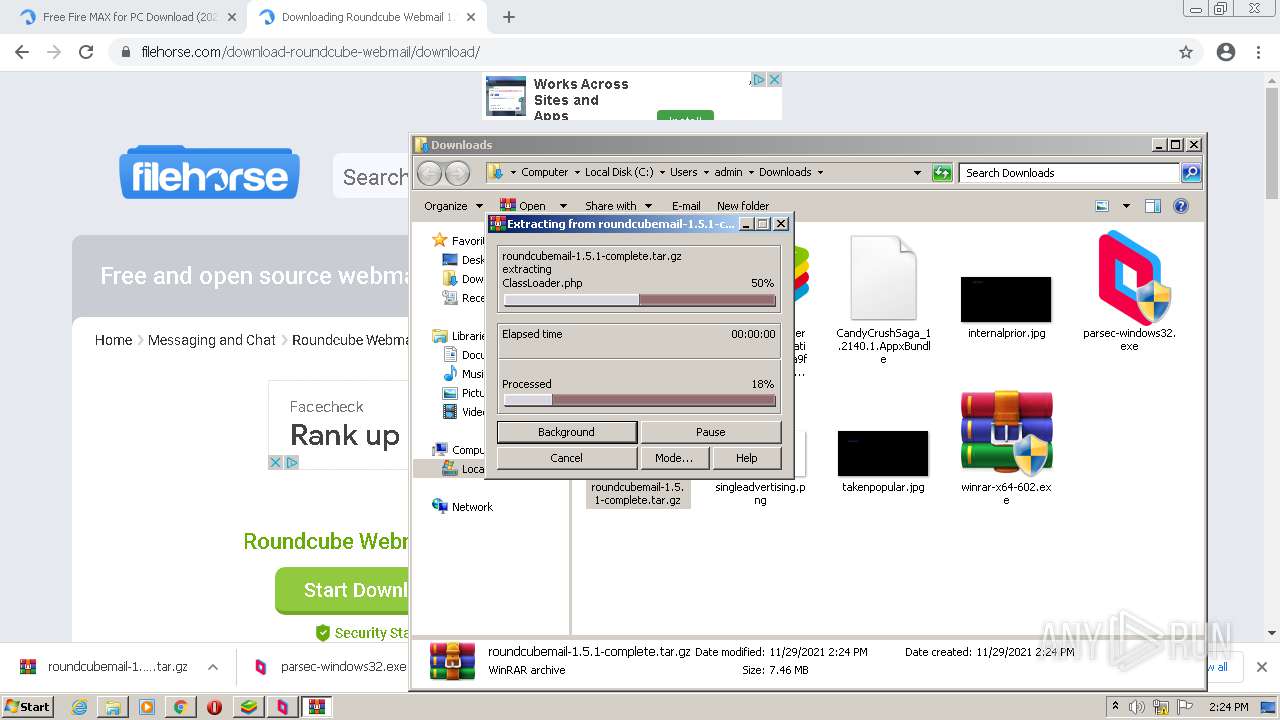Click parsec-windows32.exe in downloads bar

point(343,667)
